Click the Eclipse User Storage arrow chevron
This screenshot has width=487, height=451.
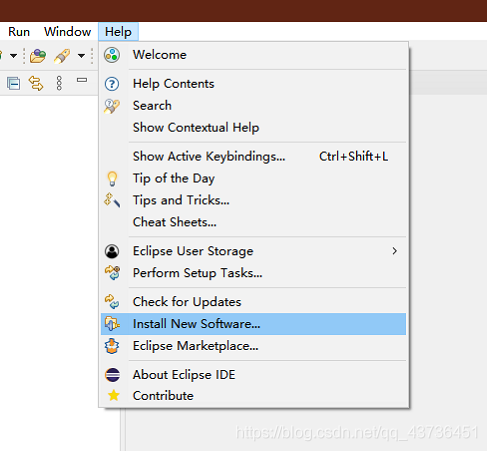395,251
